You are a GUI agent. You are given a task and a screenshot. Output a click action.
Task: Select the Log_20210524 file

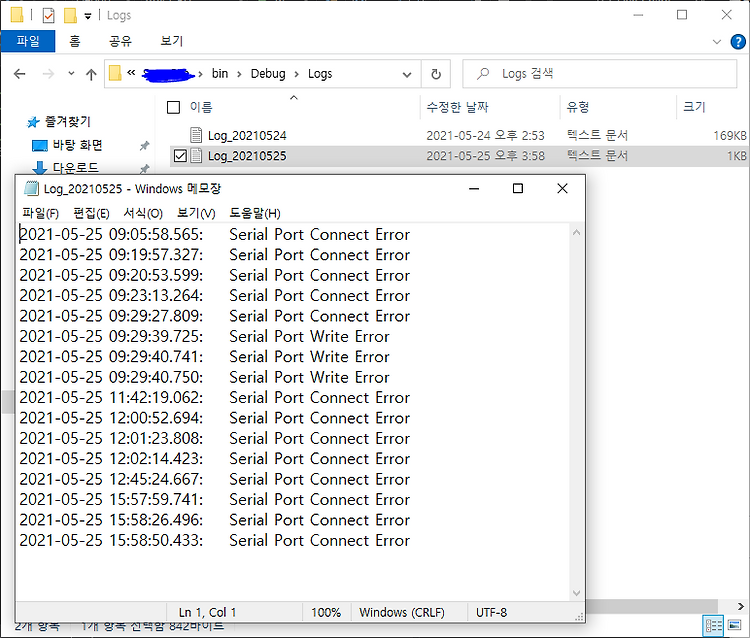(x=247, y=136)
